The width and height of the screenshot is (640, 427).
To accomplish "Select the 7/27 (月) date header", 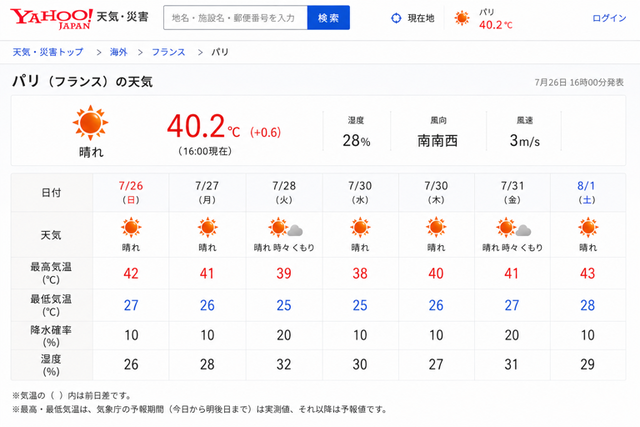I will [207, 193].
